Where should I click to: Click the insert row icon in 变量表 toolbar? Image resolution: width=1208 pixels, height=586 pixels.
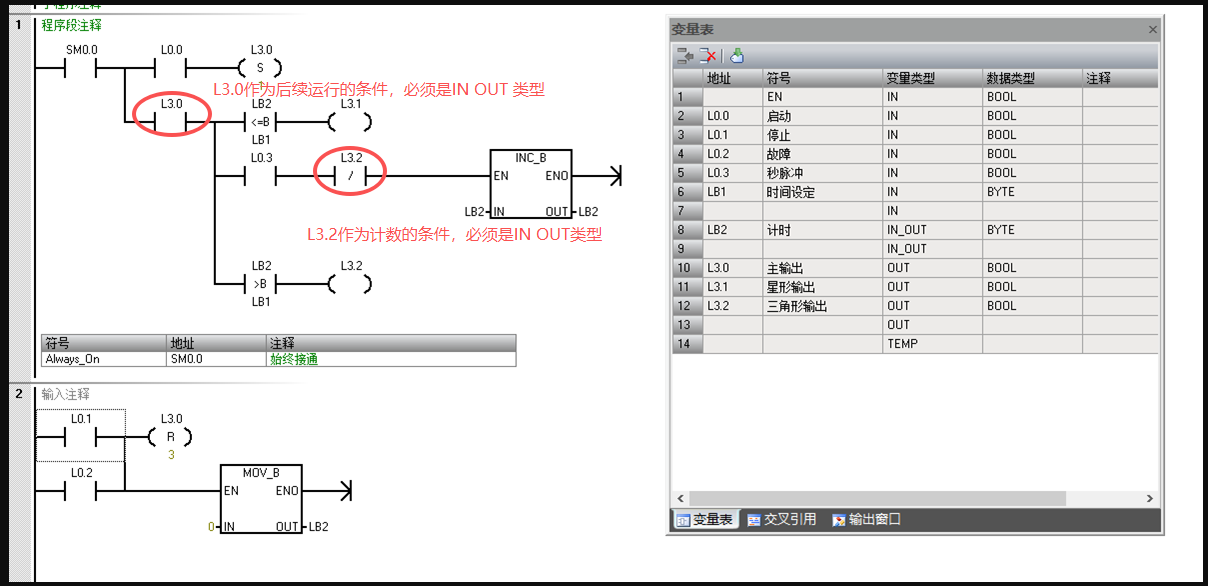pyautogui.click(x=685, y=56)
